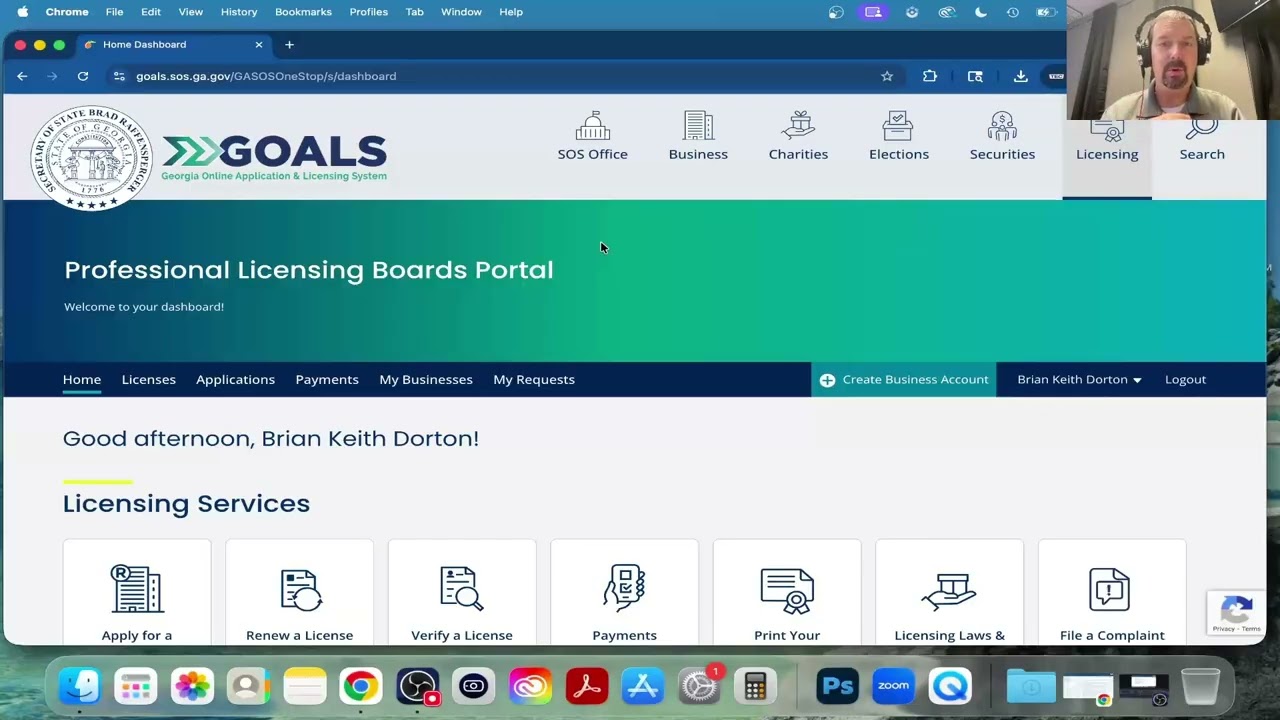Screen dimensions: 1280x720
Task: Open the App Store from the Dock
Action: point(643,686)
